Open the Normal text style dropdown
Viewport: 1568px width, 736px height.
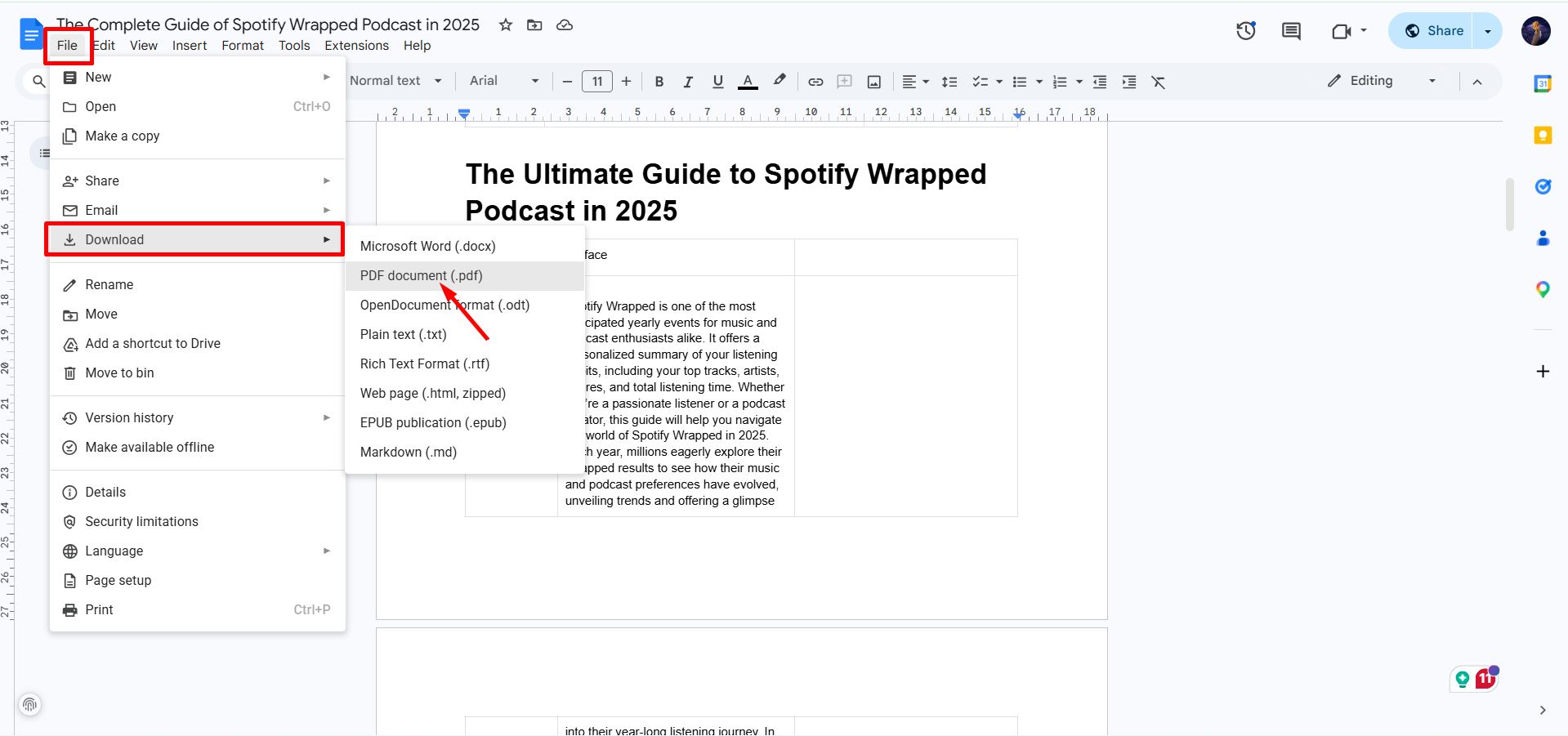[395, 81]
